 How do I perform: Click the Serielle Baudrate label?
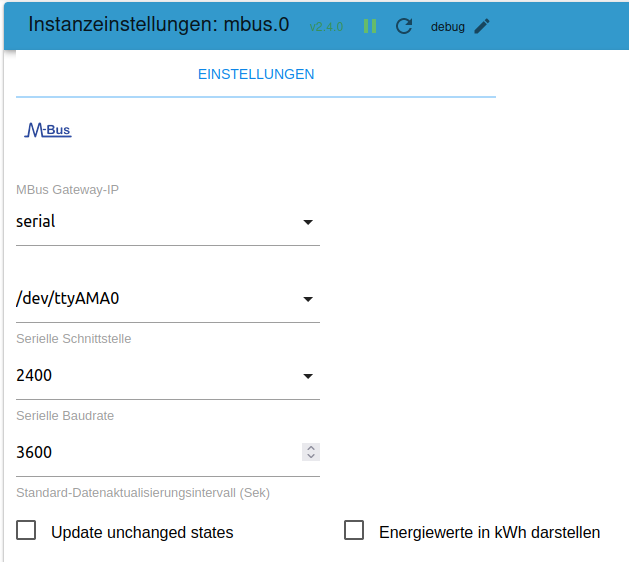65,416
